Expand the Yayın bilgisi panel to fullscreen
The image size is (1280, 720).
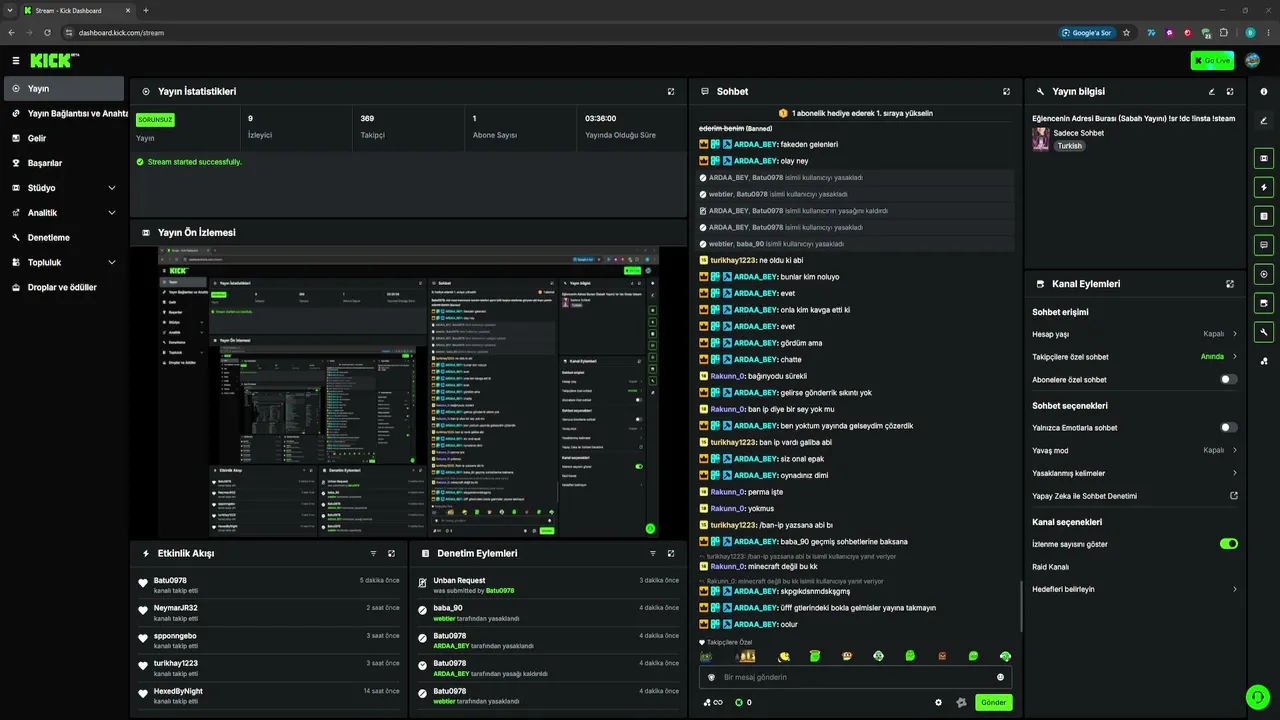1230,91
